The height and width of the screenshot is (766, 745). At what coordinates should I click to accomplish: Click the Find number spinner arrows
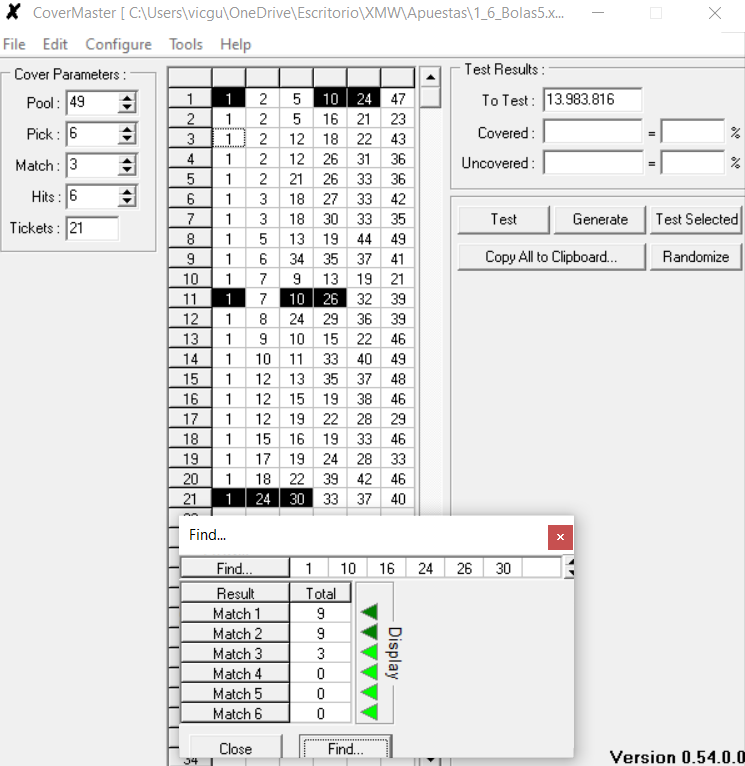coord(570,568)
